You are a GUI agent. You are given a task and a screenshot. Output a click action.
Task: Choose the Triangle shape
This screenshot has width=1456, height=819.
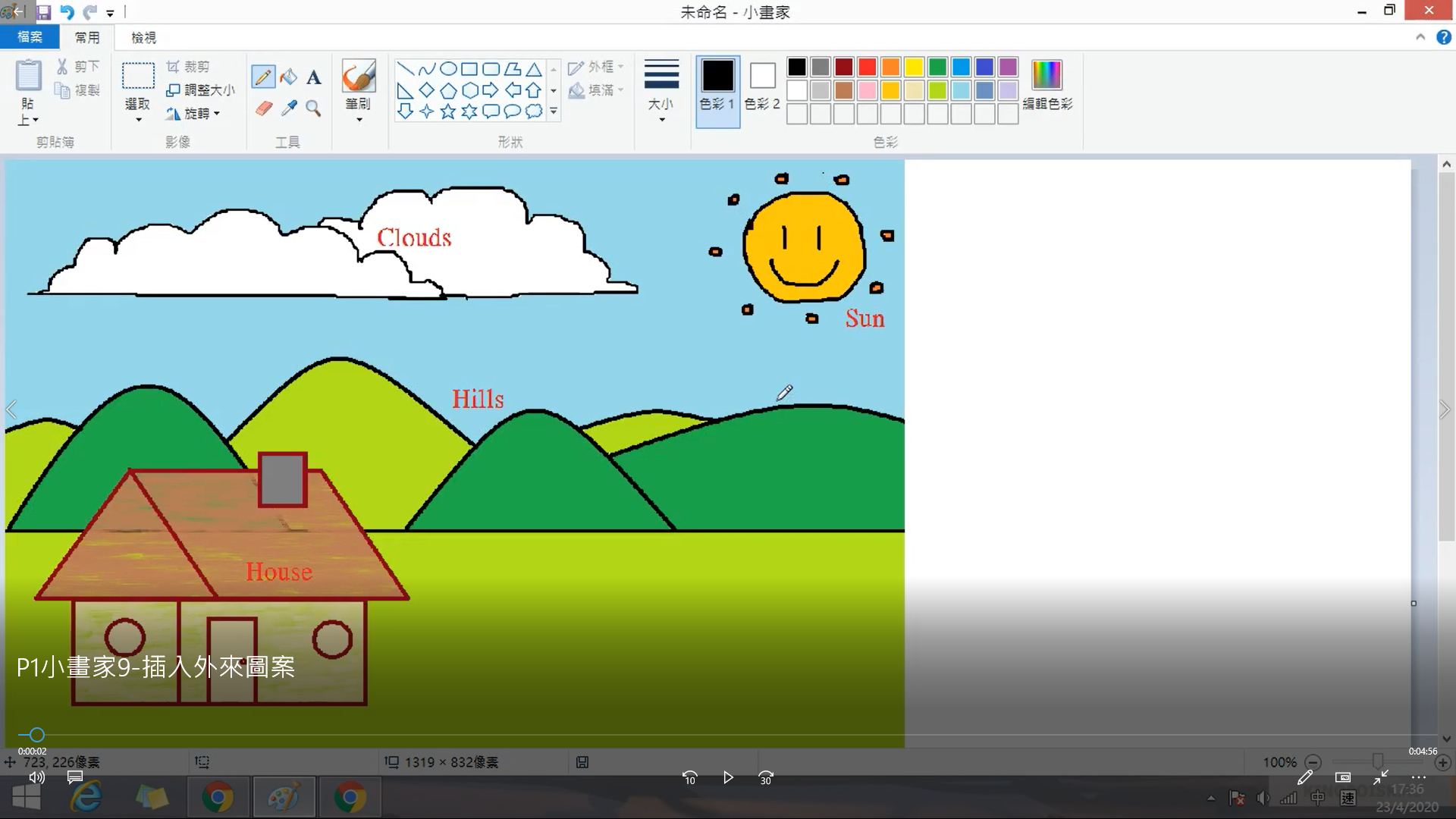(x=534, y=69)
